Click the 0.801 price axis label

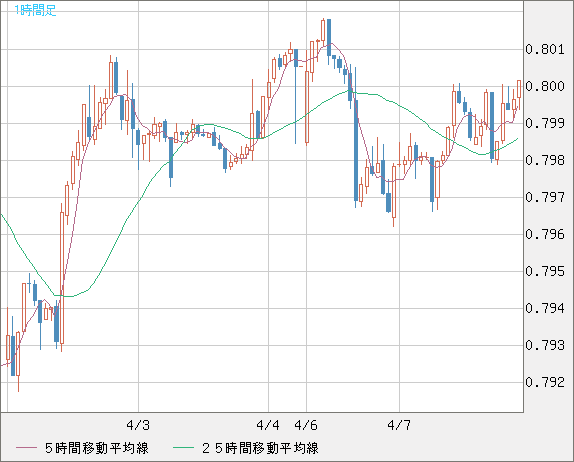coord(545,49)
